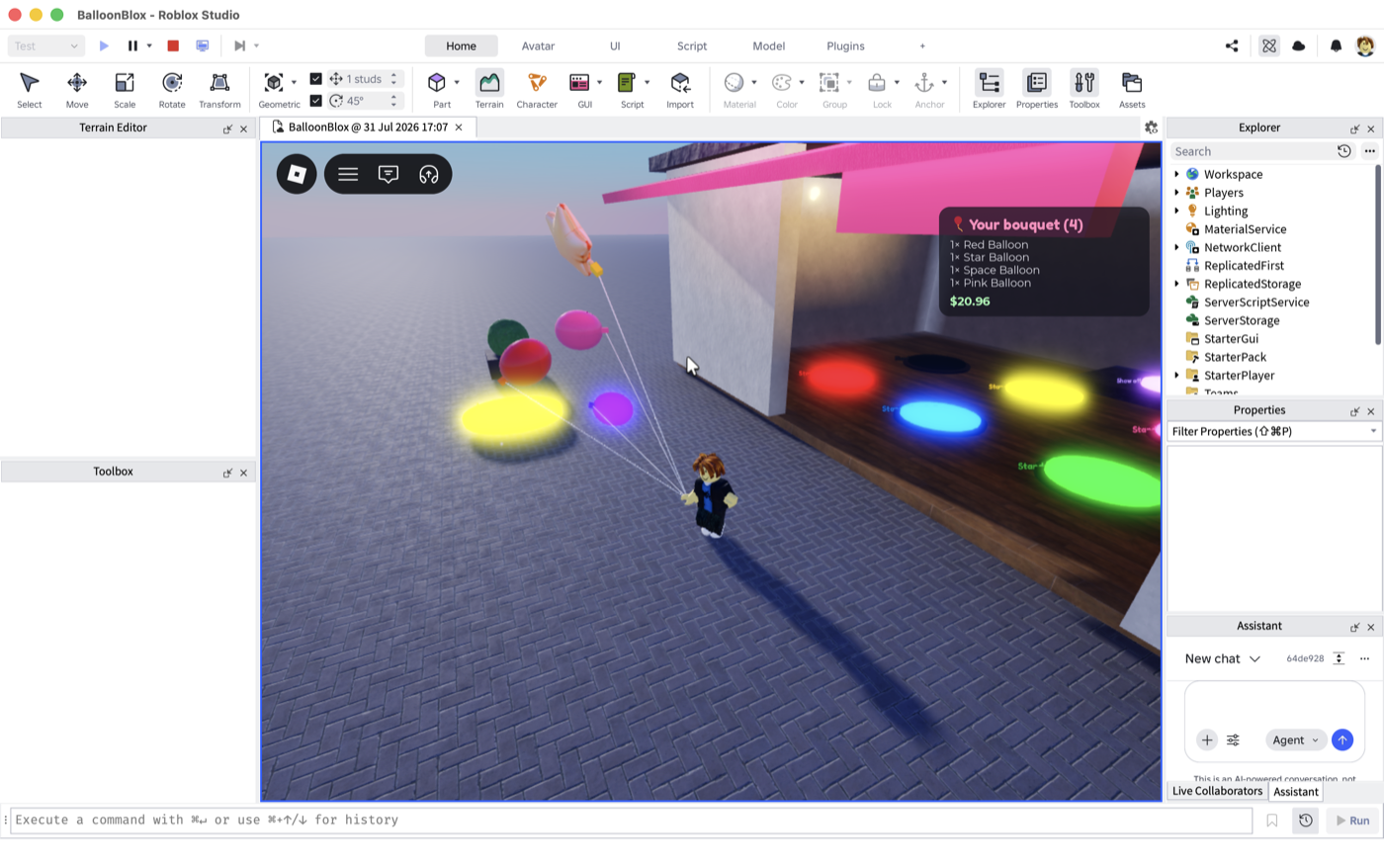Open the Transform tool
Screen dimensions: 1384x868
(x=219, y=89)
